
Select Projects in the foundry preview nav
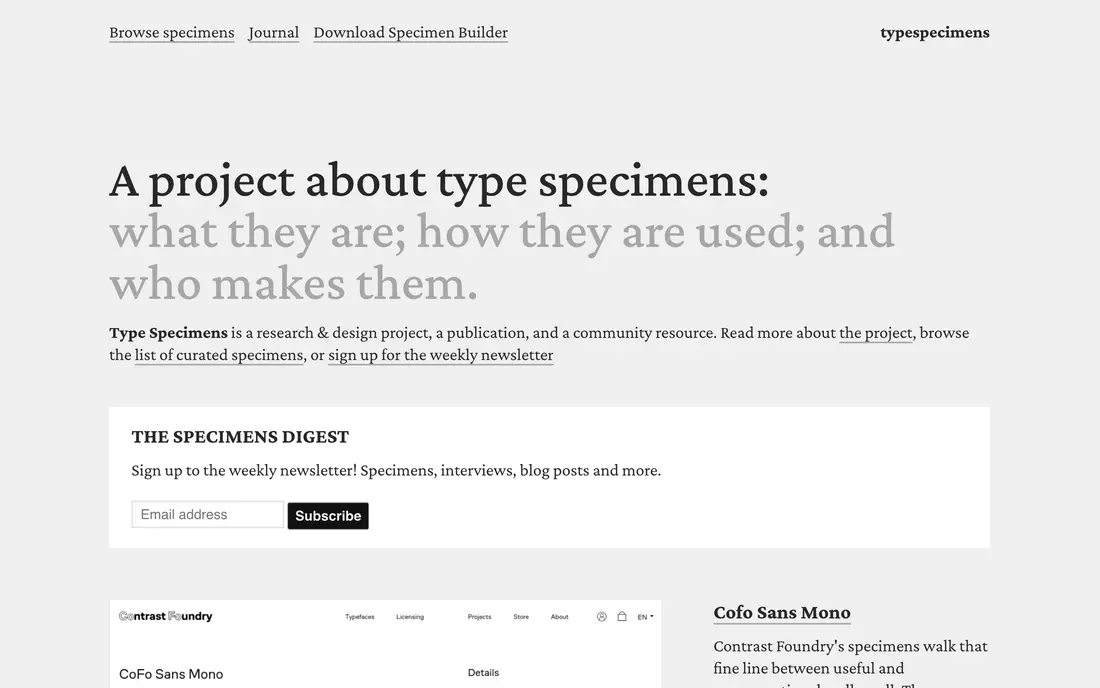pos(479,617)
